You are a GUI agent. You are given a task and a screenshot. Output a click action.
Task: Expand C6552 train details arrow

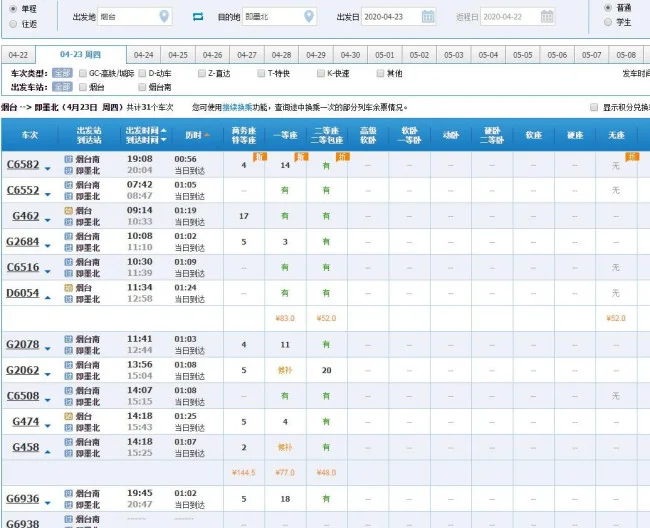(48, 194)
